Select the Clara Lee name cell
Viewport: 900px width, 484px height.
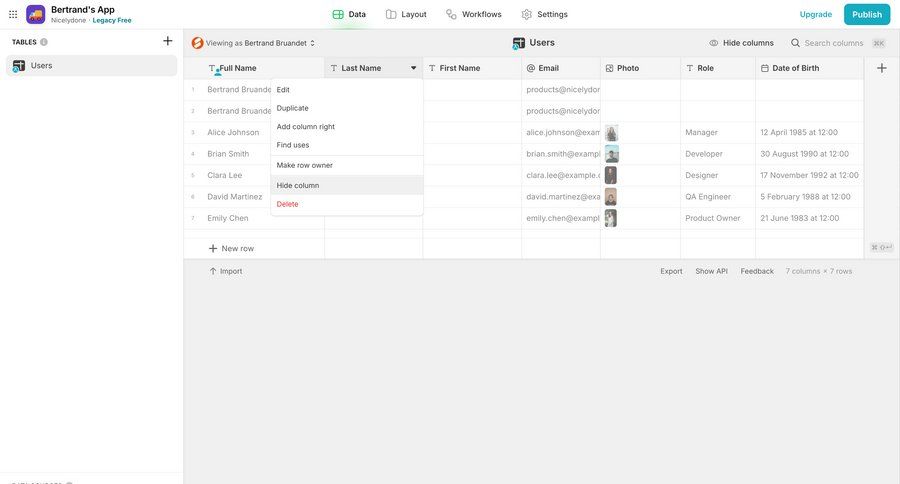tap(224, 175)
